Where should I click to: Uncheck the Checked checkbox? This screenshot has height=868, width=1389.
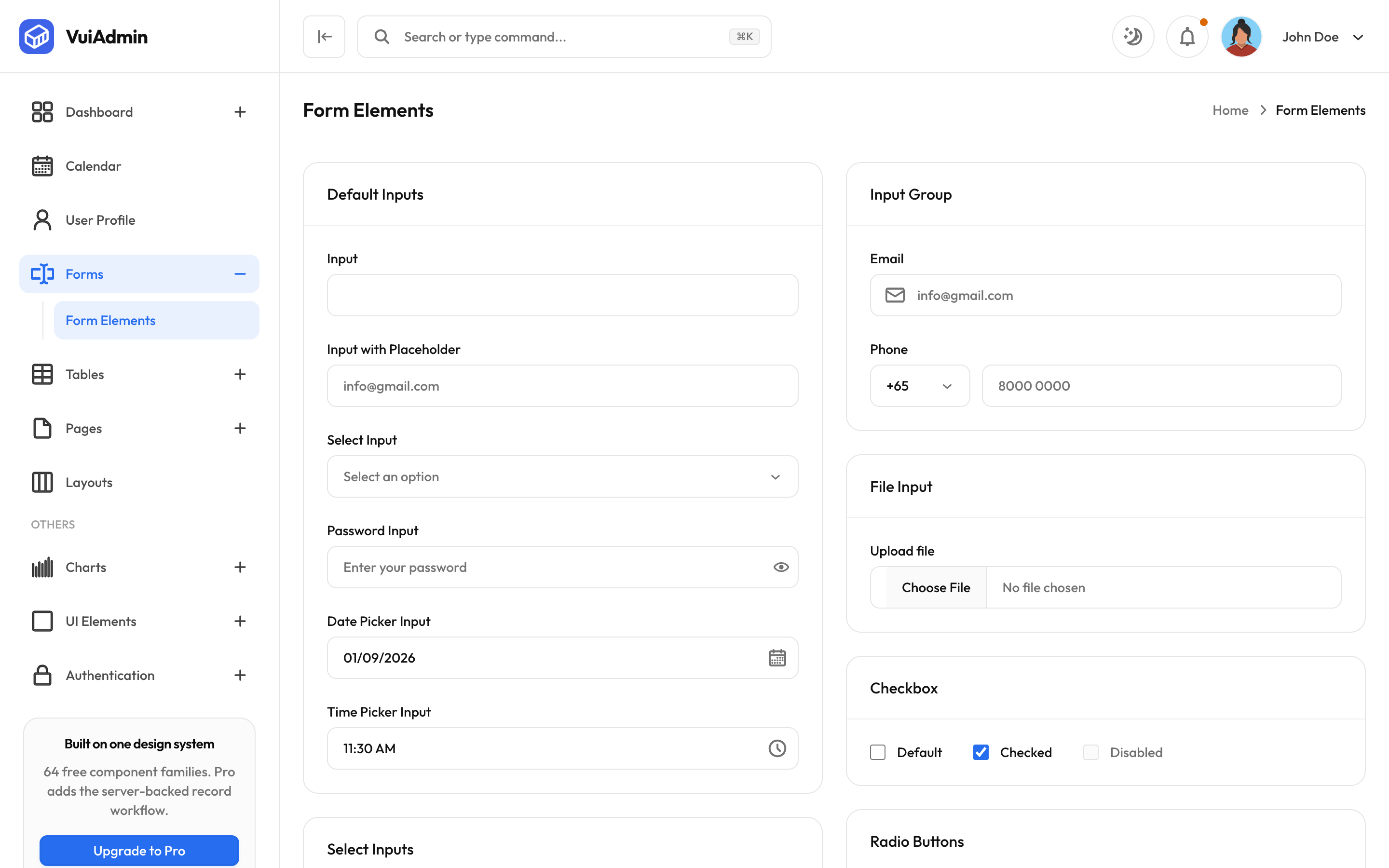(981, 752)
